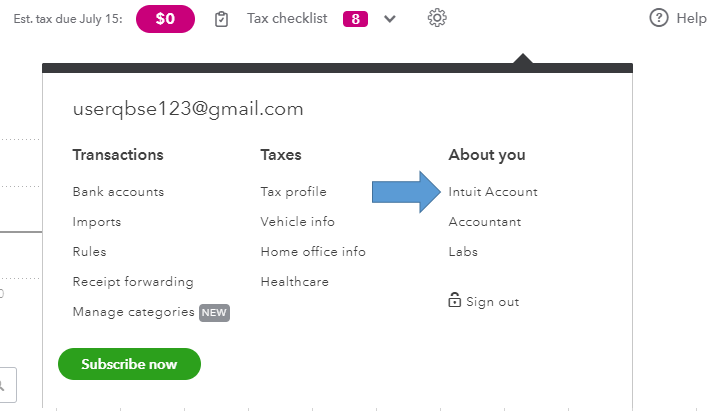Image resolution: width=716 pixels, height=411 pixels.
Task: Open Tax profile
Action: [293, 192]
